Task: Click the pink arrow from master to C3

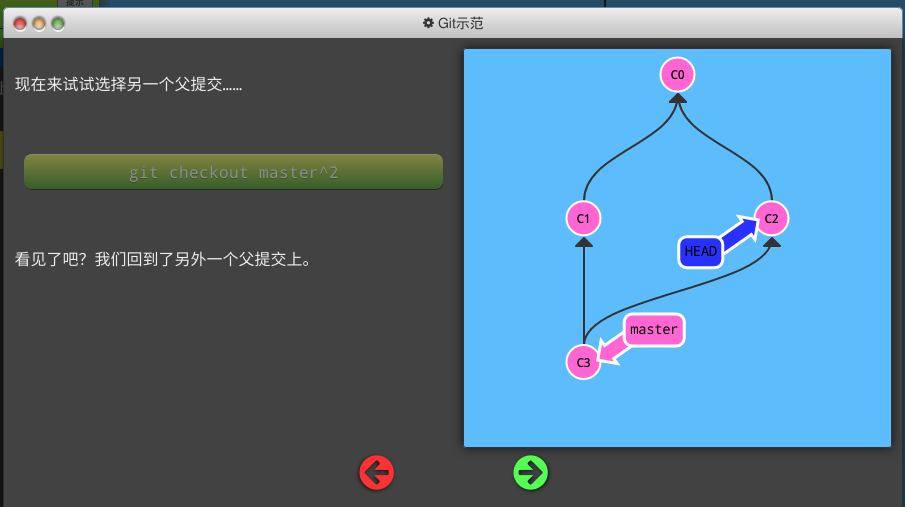Action: (x=612, y=349)
